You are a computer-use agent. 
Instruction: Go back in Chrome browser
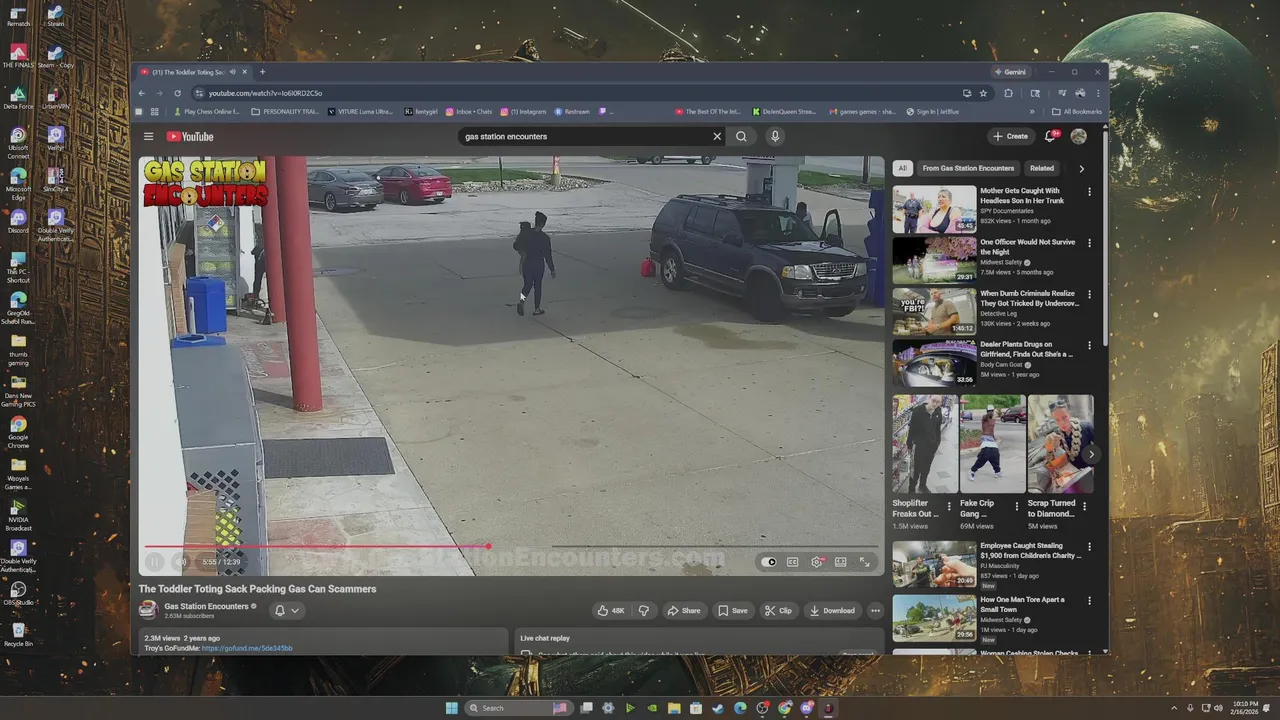point(142,93)
